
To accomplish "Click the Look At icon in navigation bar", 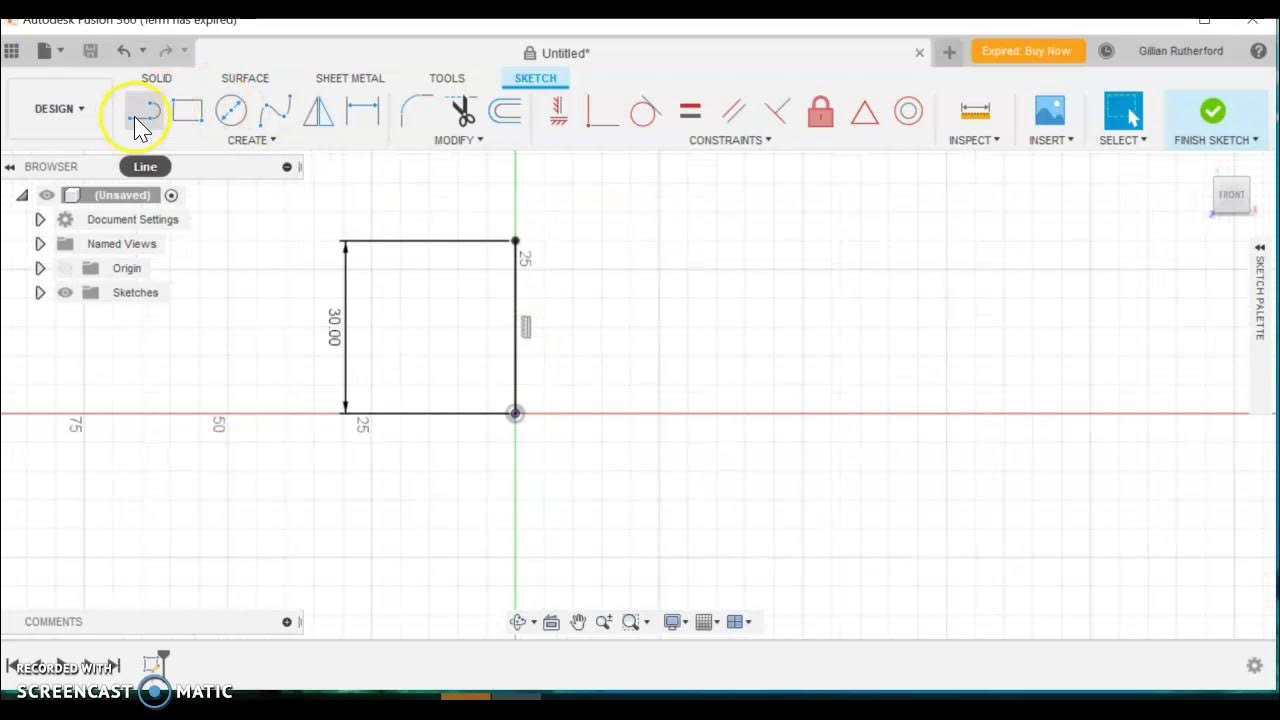I will pos(551,622).
